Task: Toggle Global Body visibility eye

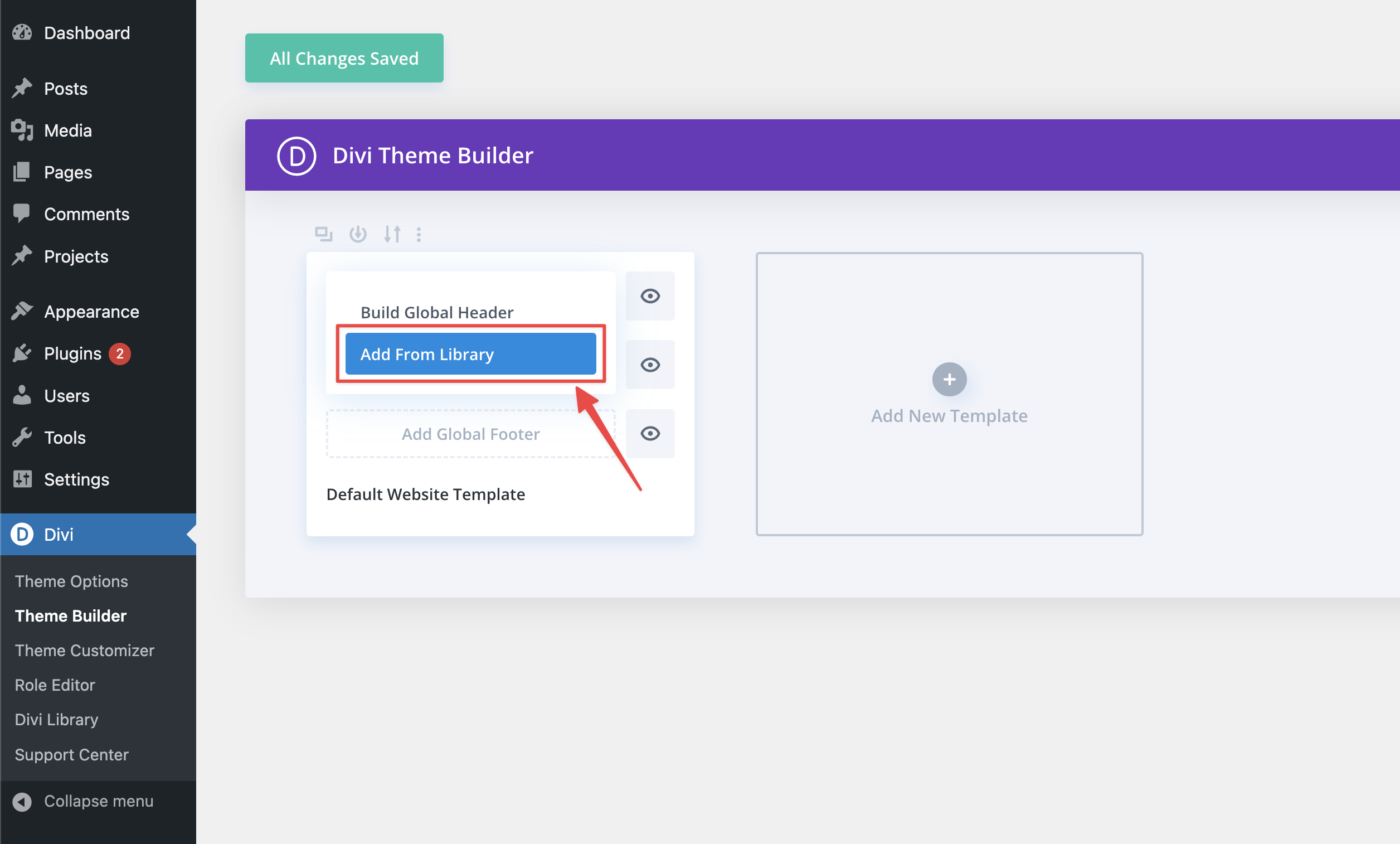Action: click(x=650, y=365)
